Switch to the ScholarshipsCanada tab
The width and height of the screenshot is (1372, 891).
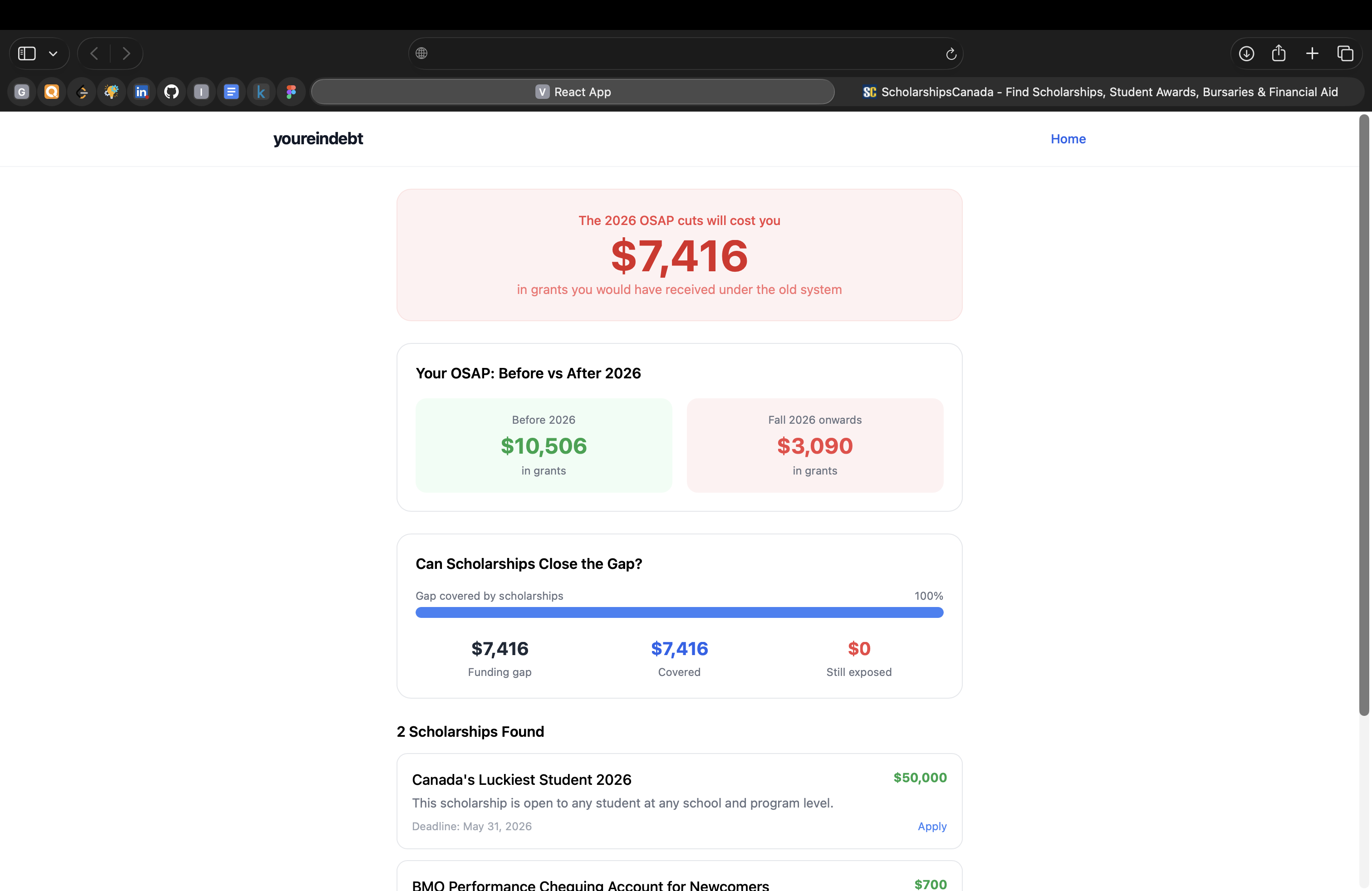pos(1100,92)
